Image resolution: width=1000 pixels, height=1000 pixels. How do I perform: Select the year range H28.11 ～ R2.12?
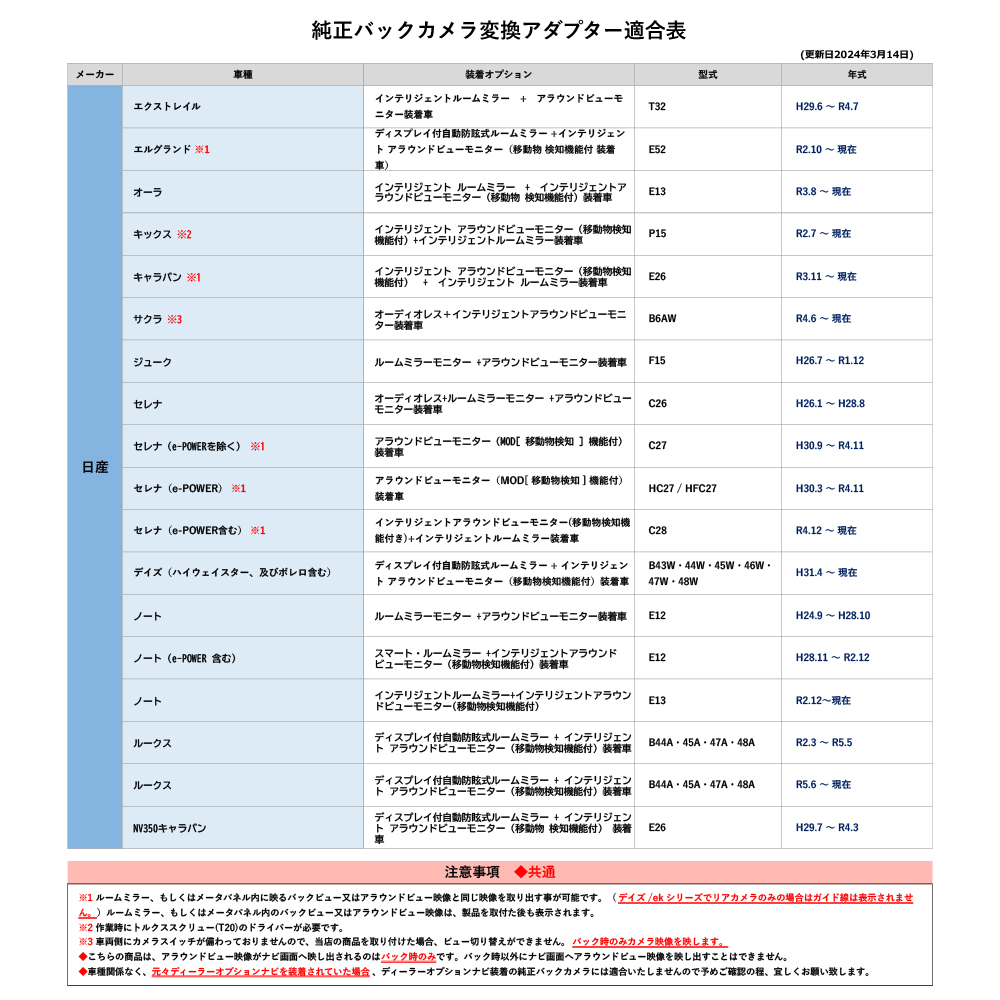(832, 657)
